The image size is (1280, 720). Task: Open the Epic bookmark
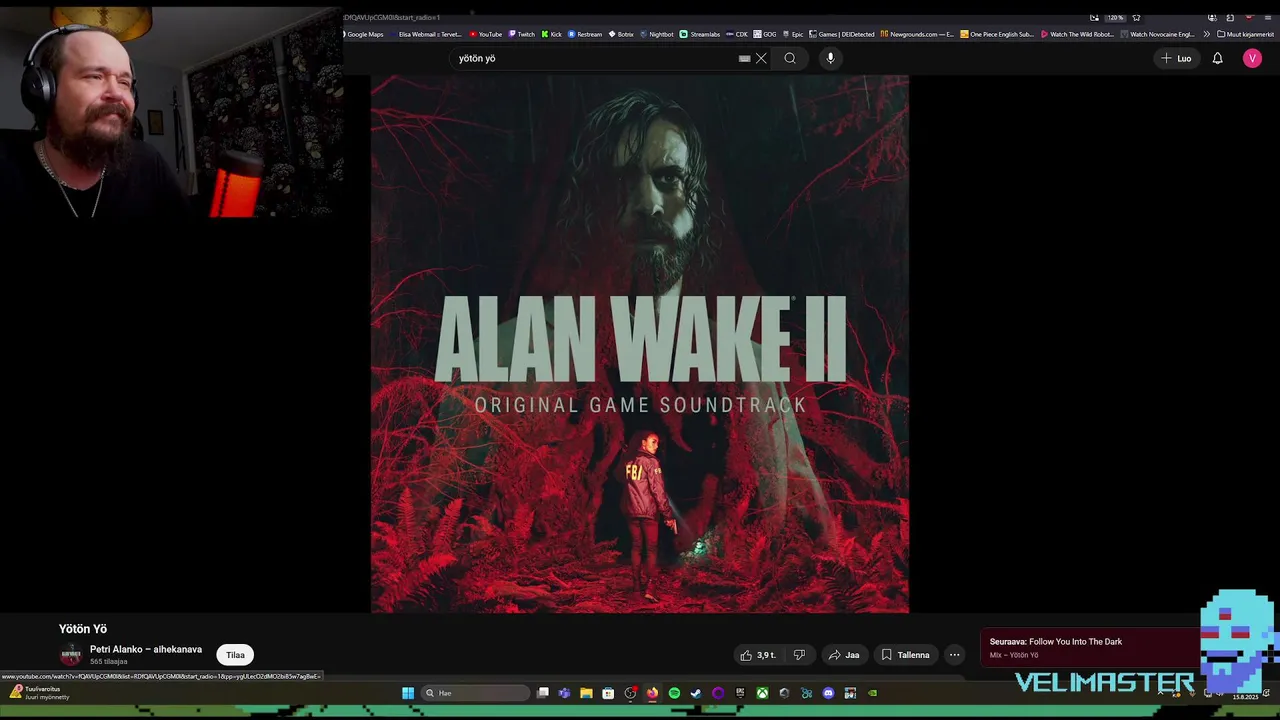pos(792,34)
